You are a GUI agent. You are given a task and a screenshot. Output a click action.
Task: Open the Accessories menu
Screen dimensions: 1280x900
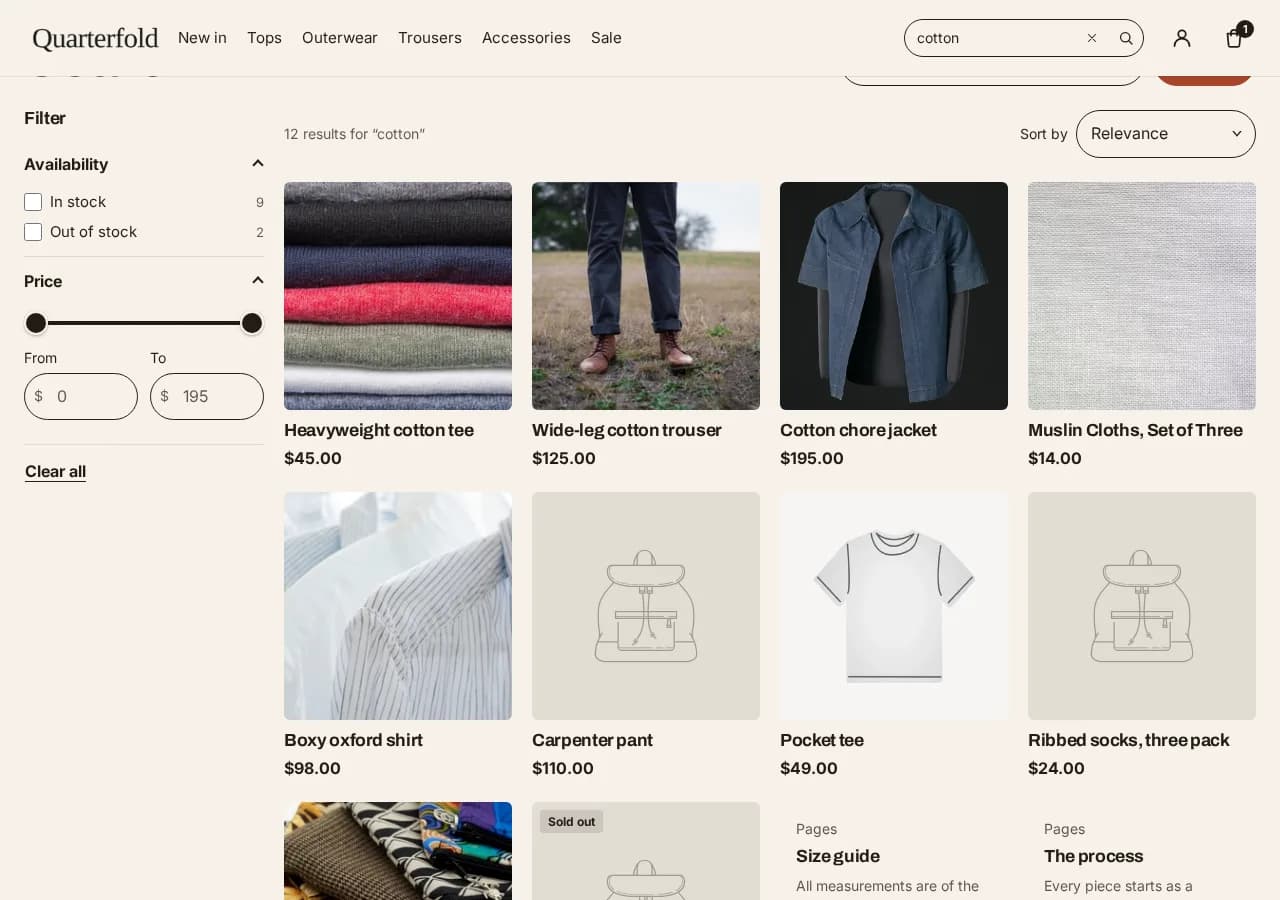coord(526,38)
